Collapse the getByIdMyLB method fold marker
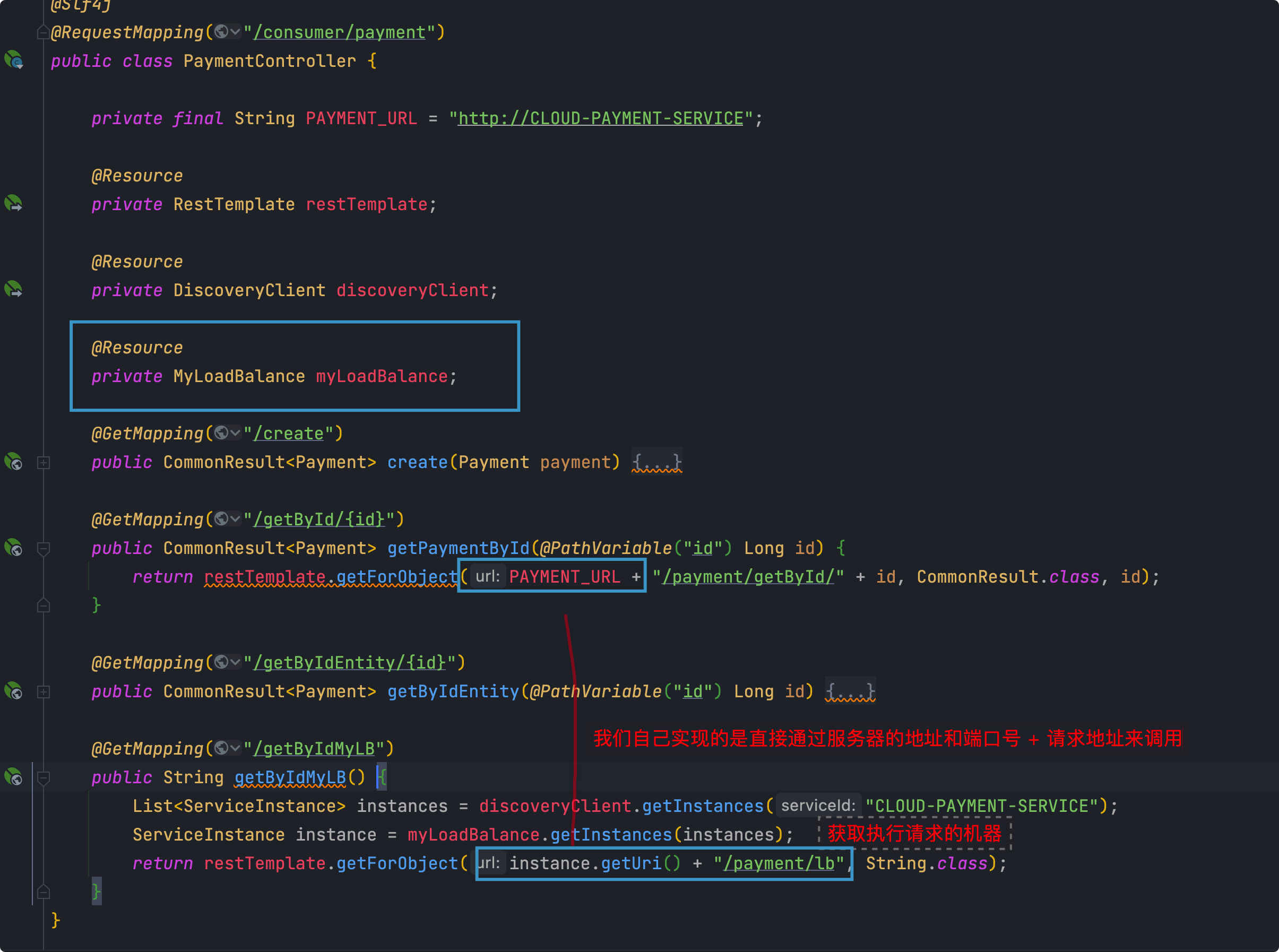The width and height of the screenshot is (1279, 952). pyautogui.click(x=43, y=778)
